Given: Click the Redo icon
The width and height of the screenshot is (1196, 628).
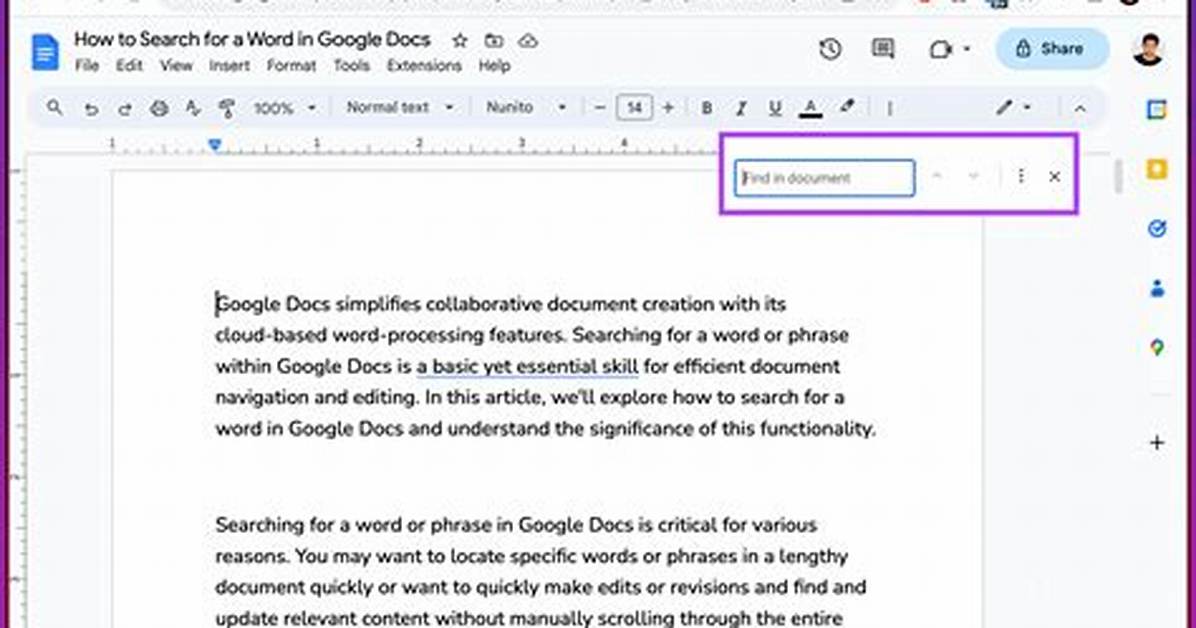Looking at the screenshot, I should 124,108.
